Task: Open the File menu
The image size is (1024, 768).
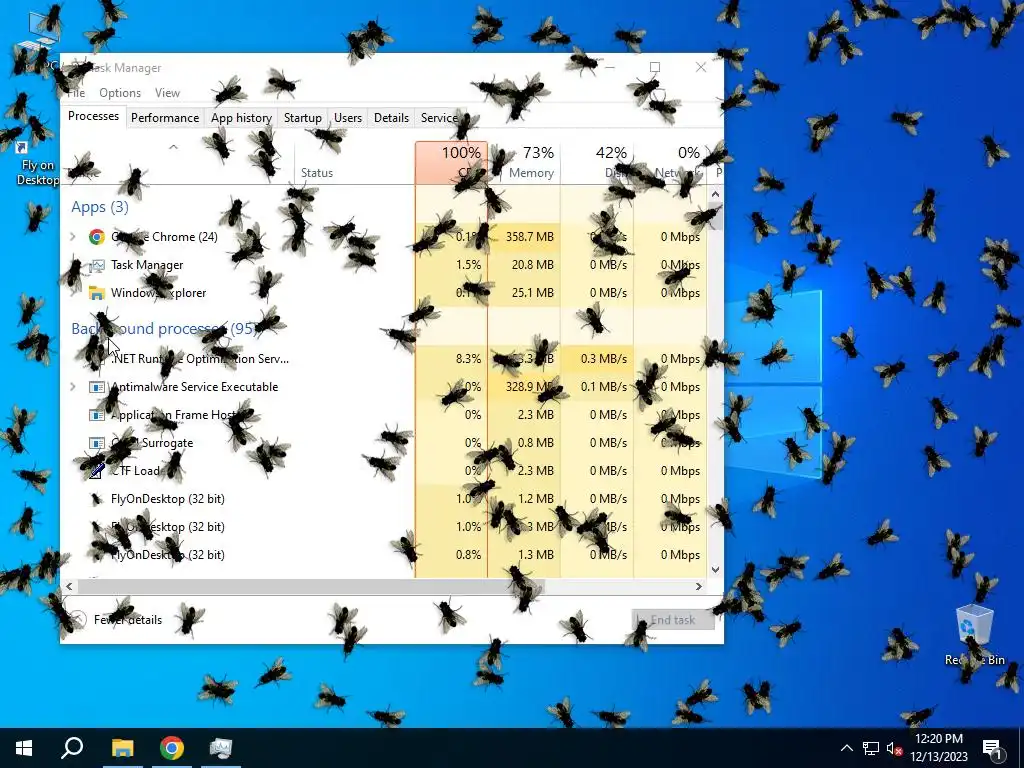Action: 76,93
